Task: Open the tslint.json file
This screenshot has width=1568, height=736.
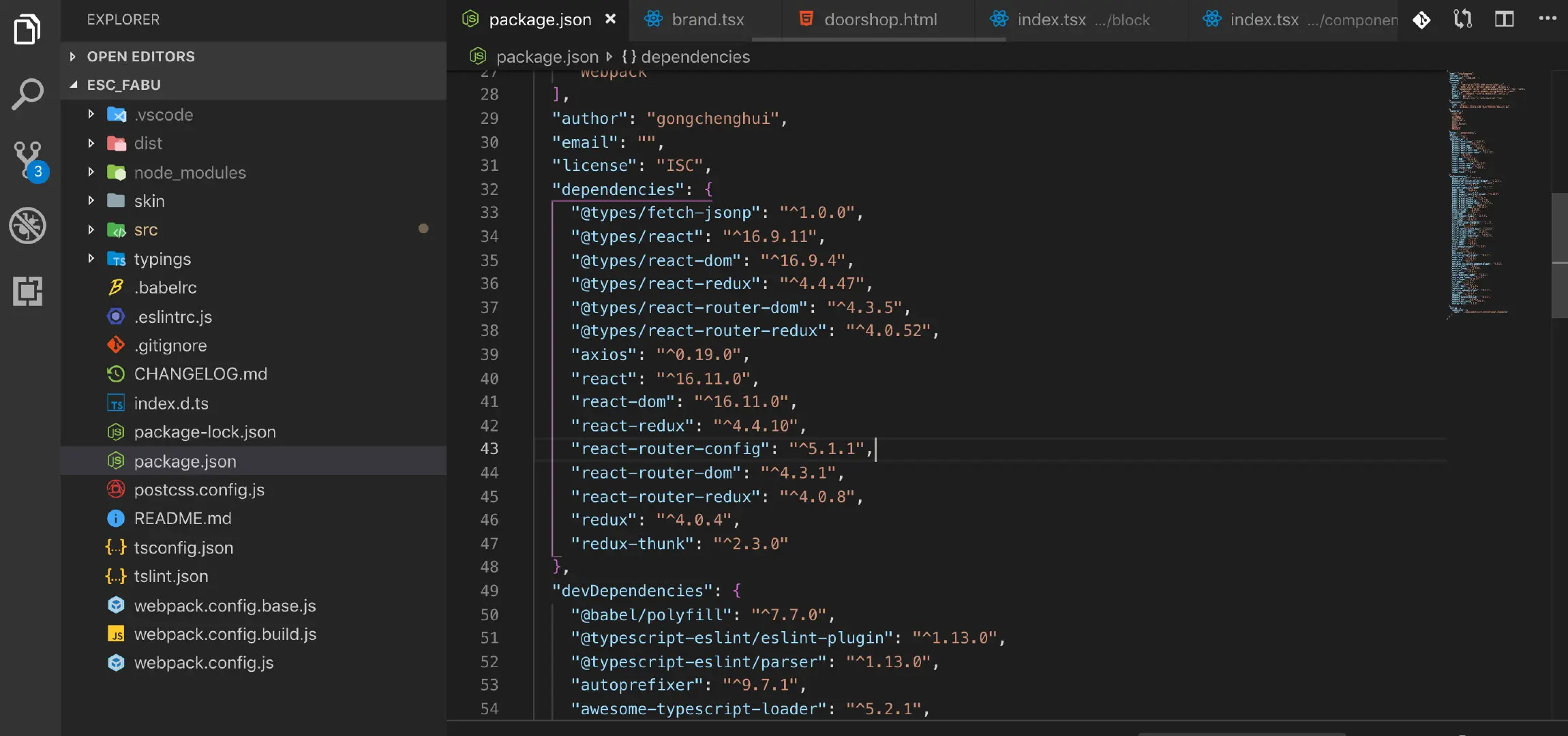Action: click(x=254, y=577)
